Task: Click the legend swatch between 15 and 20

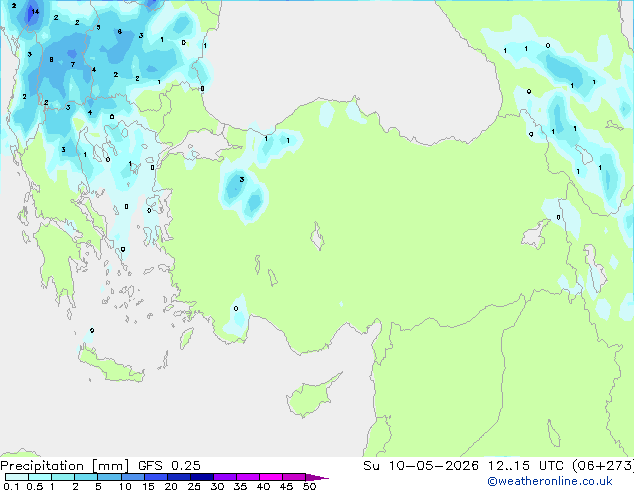Action: click(x=156, y=477)
